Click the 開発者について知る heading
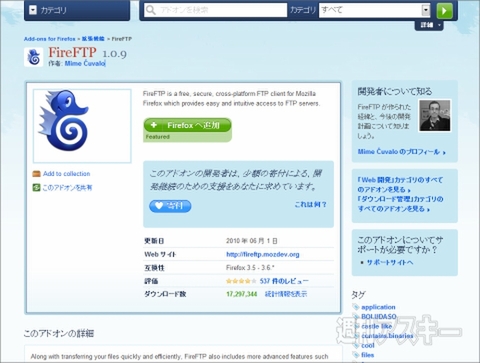 tap(395, 91)
